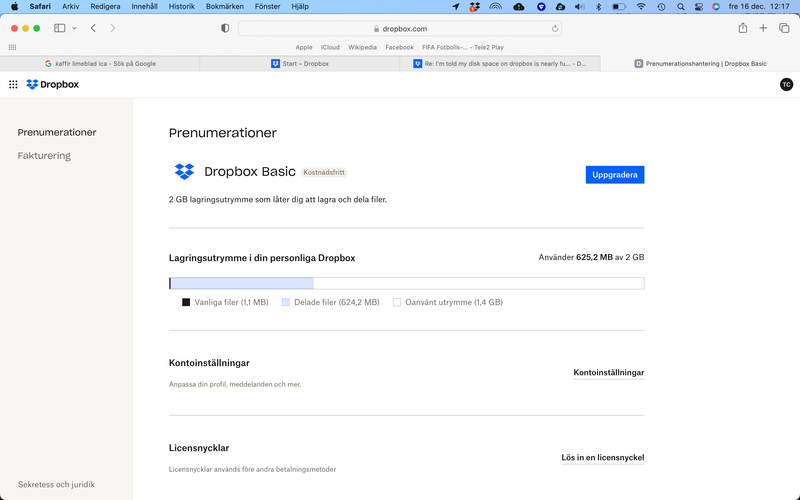This screenshot has height=500, width=800.
Task: Select Fakturering in the sidebar
Action: (44, 156)
